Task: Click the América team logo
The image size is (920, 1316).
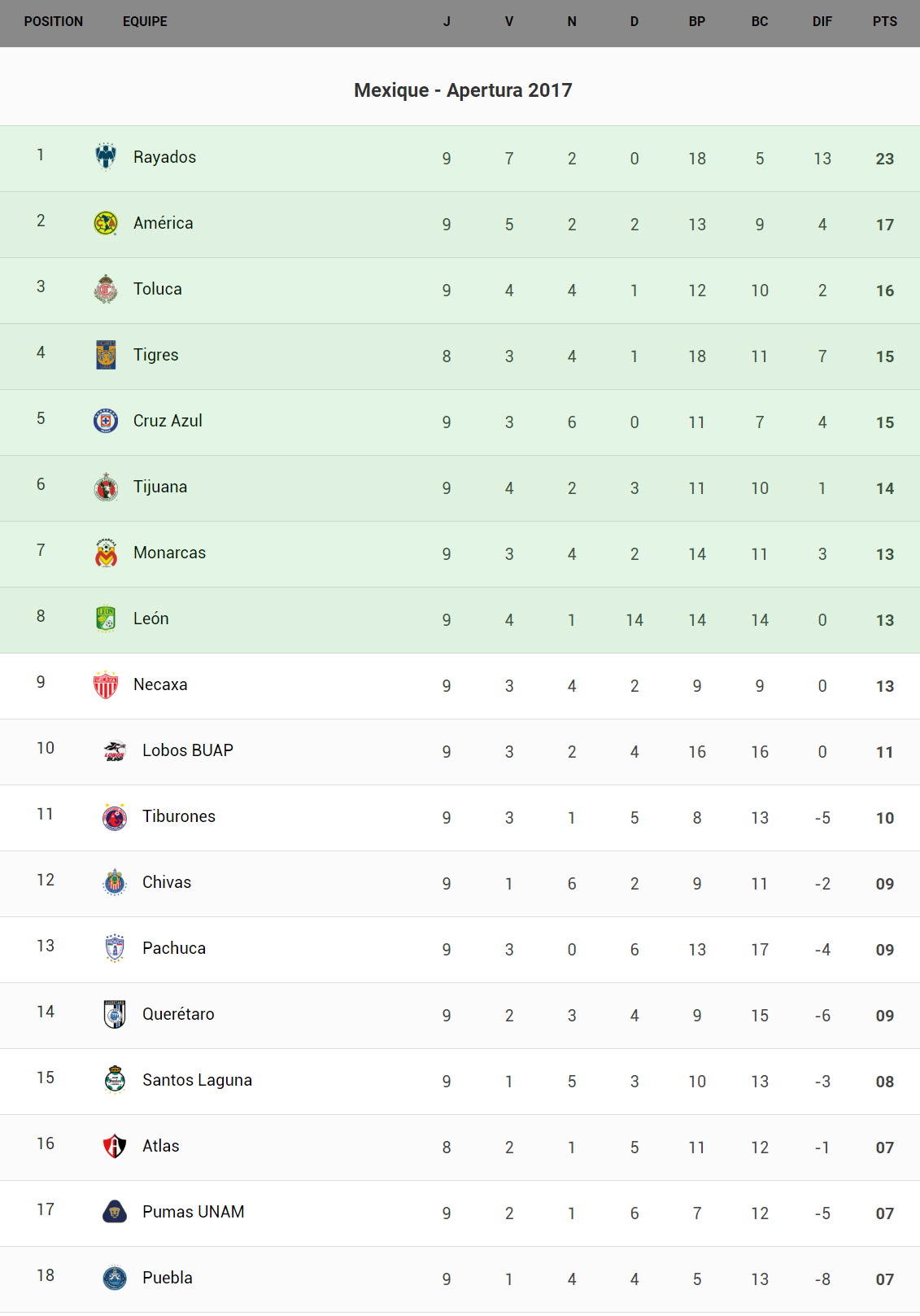Action: click(x=106, y=223)
